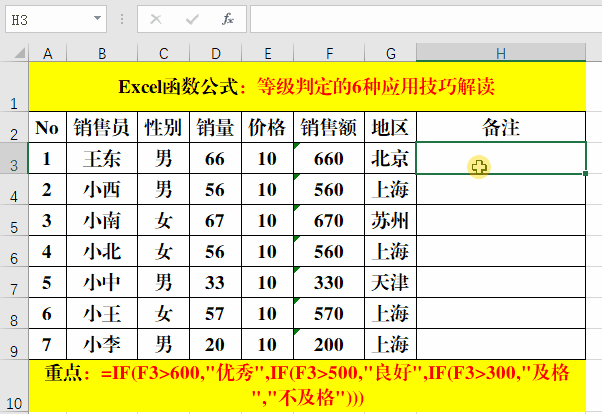
Task: Click the Insert Function fx icon
Action: [x=228, y=19]
